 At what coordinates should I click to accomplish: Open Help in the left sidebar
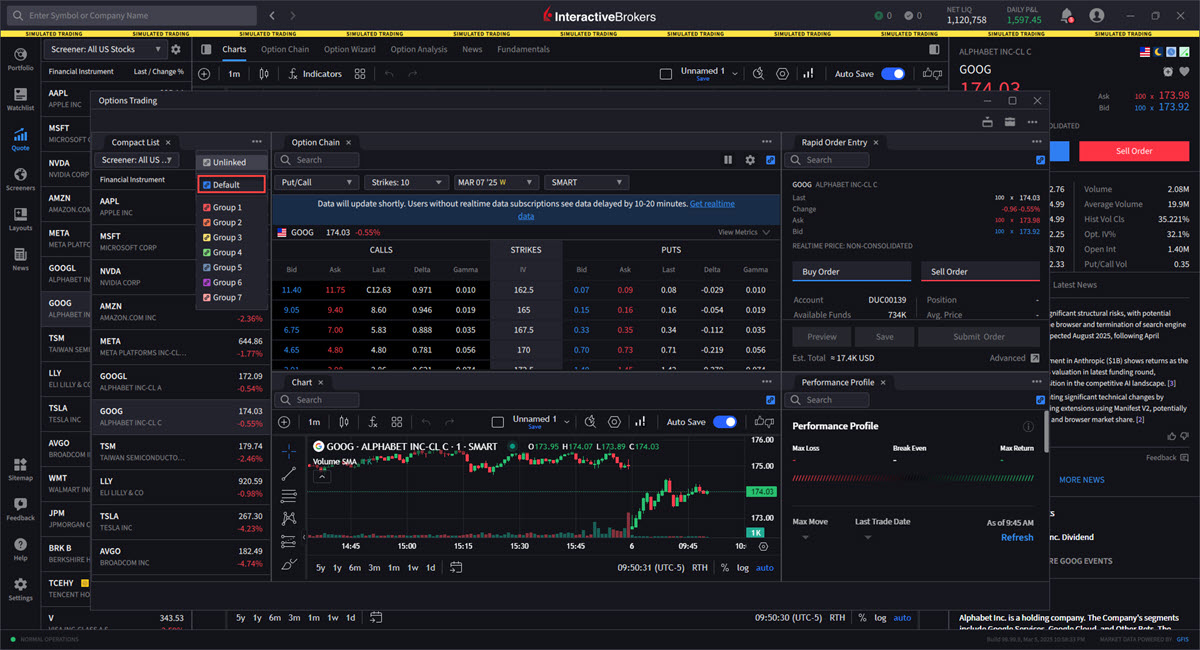[x=20, y=549]
